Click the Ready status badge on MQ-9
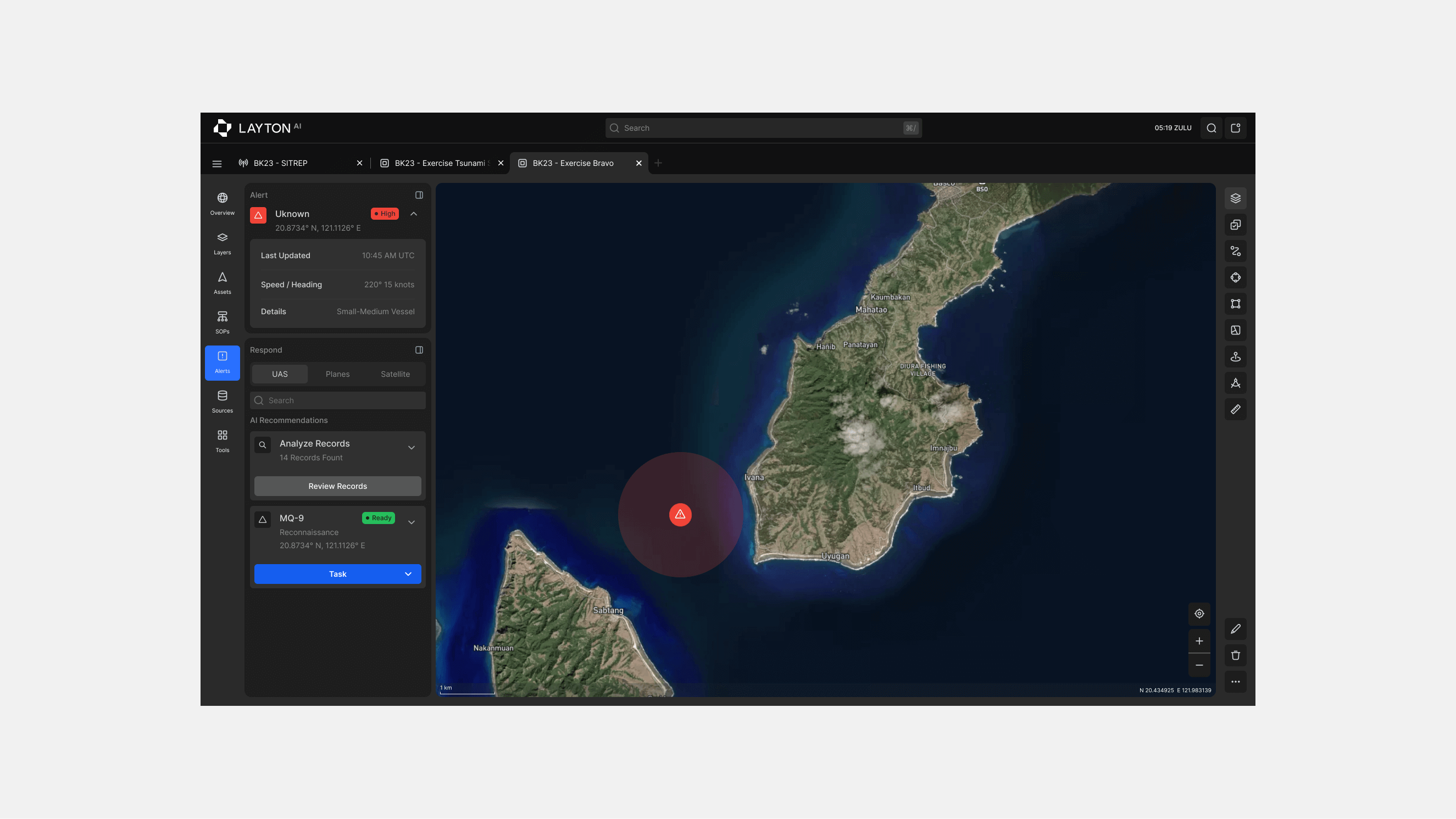The image size is (1456, 819). [x=378, y=519]
